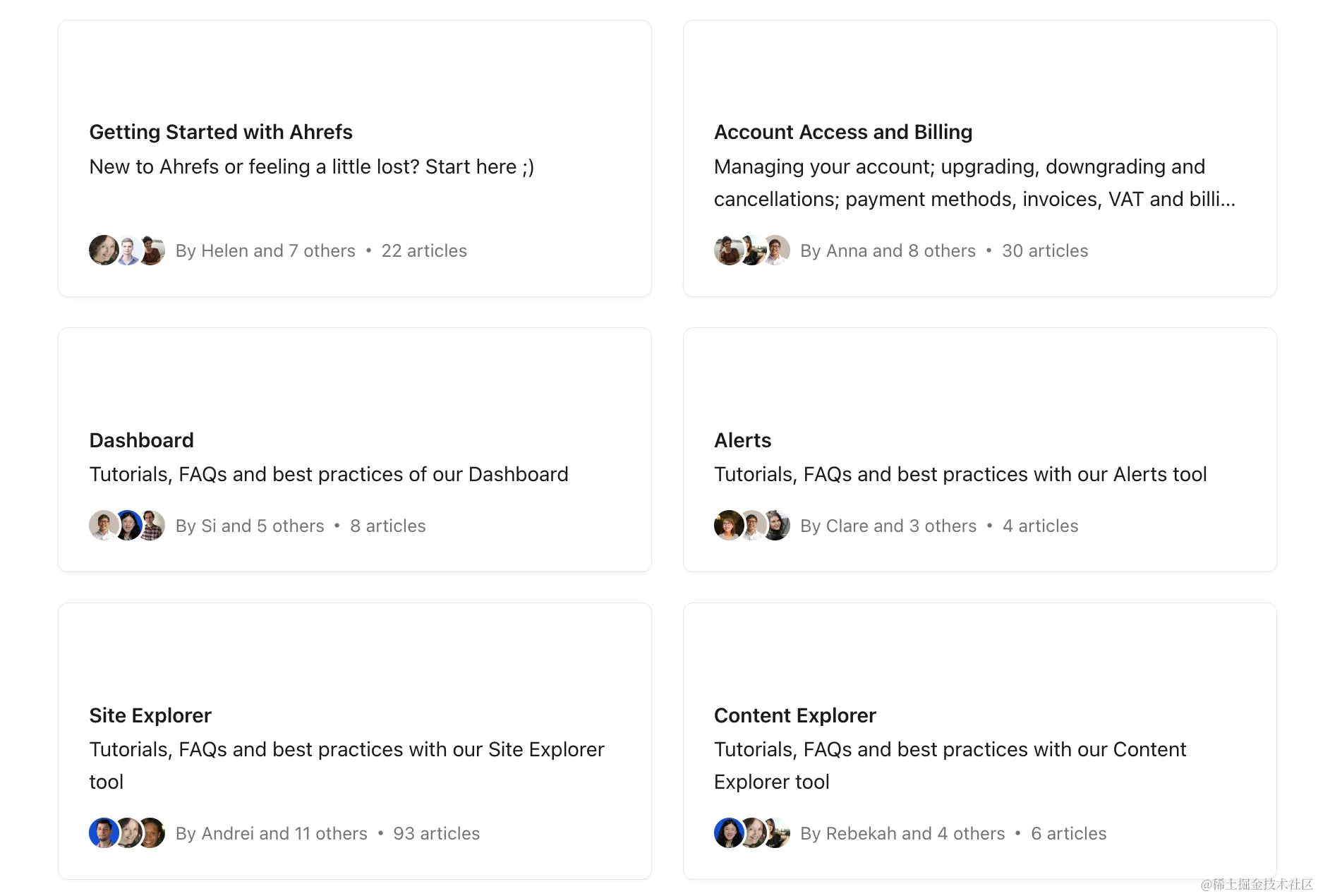The height and width of the screenshot is (896, 1318).
Task: Click the third author avatar in Content Explorer card
Action: click(x=777, y=833)
